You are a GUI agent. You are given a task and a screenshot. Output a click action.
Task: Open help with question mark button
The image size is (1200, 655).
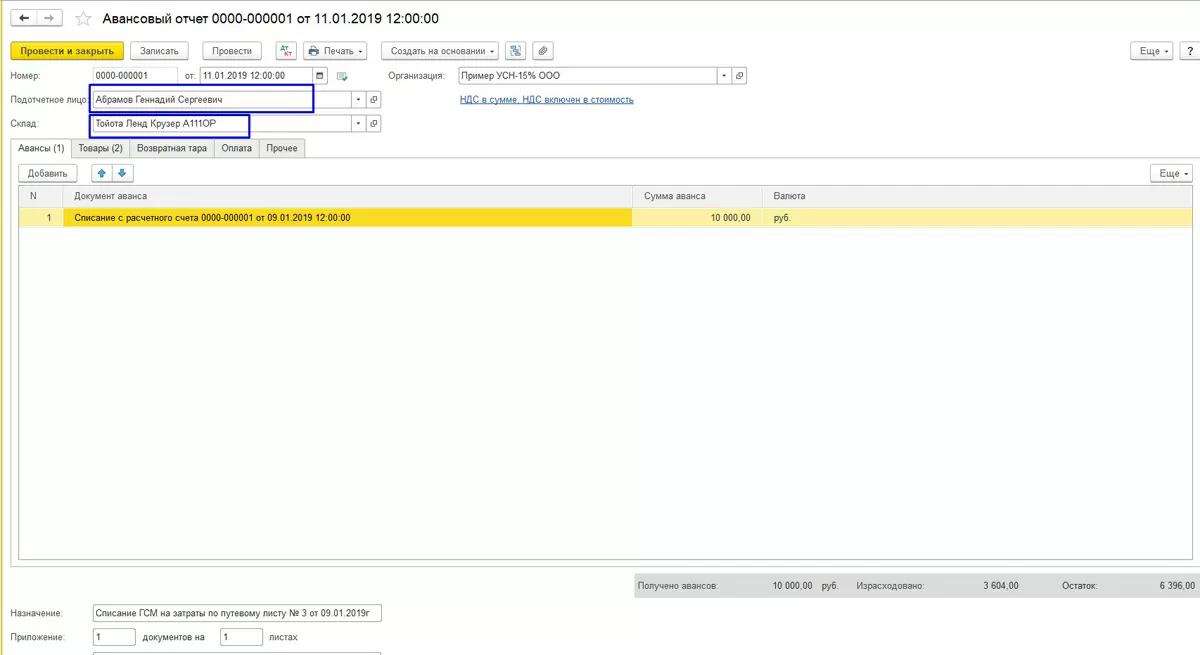[1190, 50]
